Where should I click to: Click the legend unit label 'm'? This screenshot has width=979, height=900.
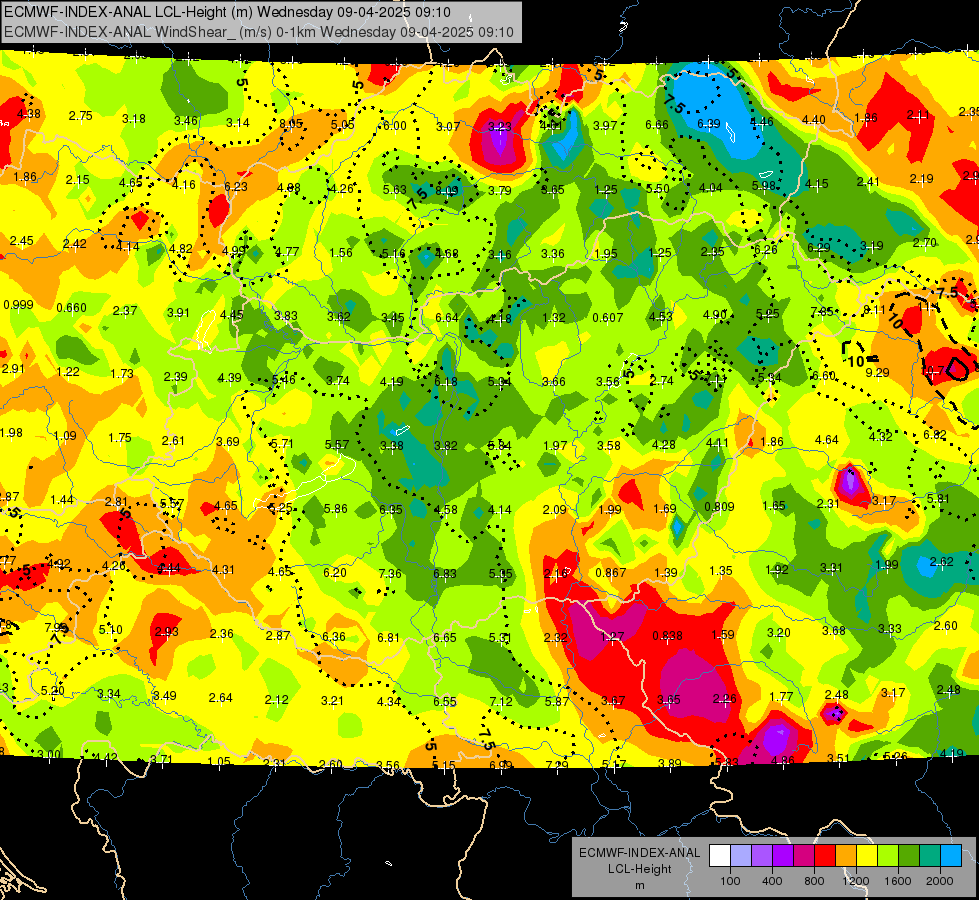(640, 885)
